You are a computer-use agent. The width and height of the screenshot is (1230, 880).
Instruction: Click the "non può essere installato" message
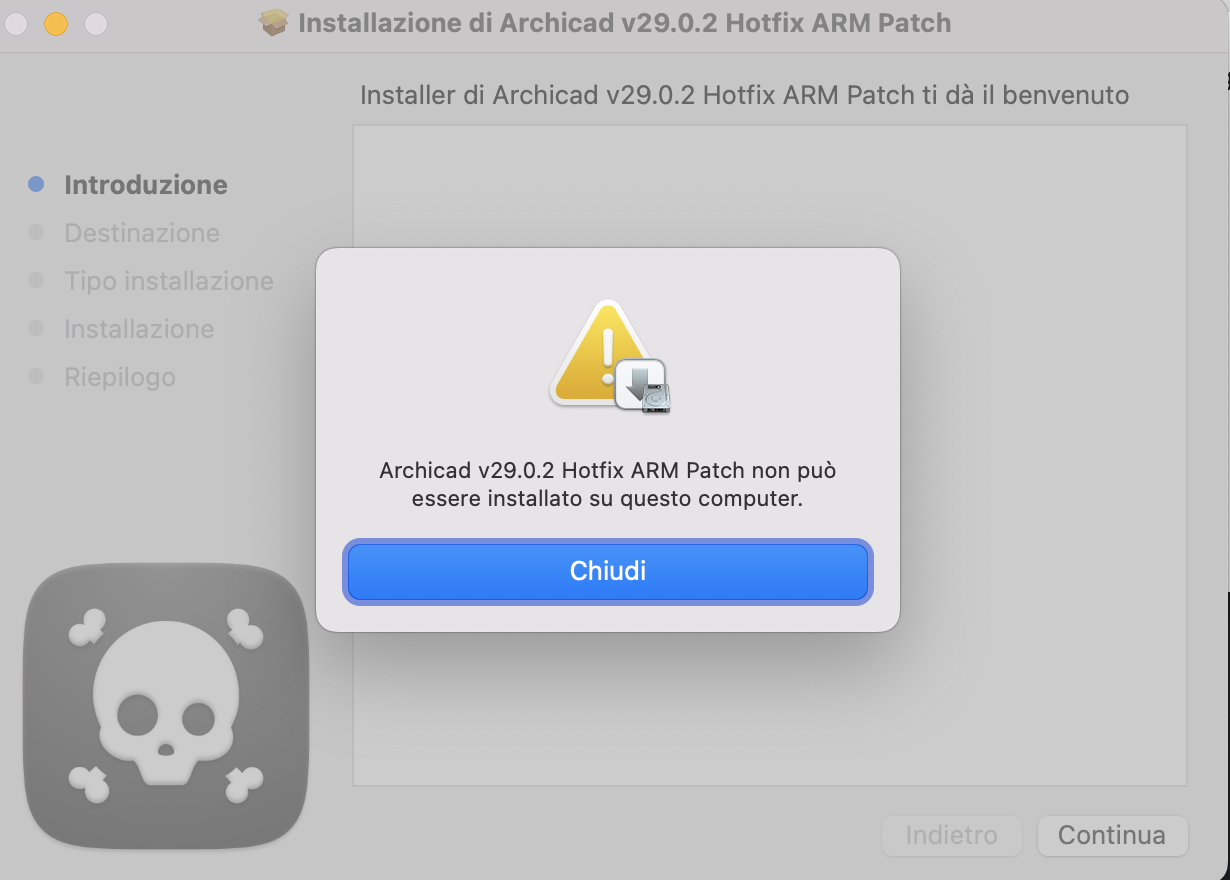coord(607,484)
